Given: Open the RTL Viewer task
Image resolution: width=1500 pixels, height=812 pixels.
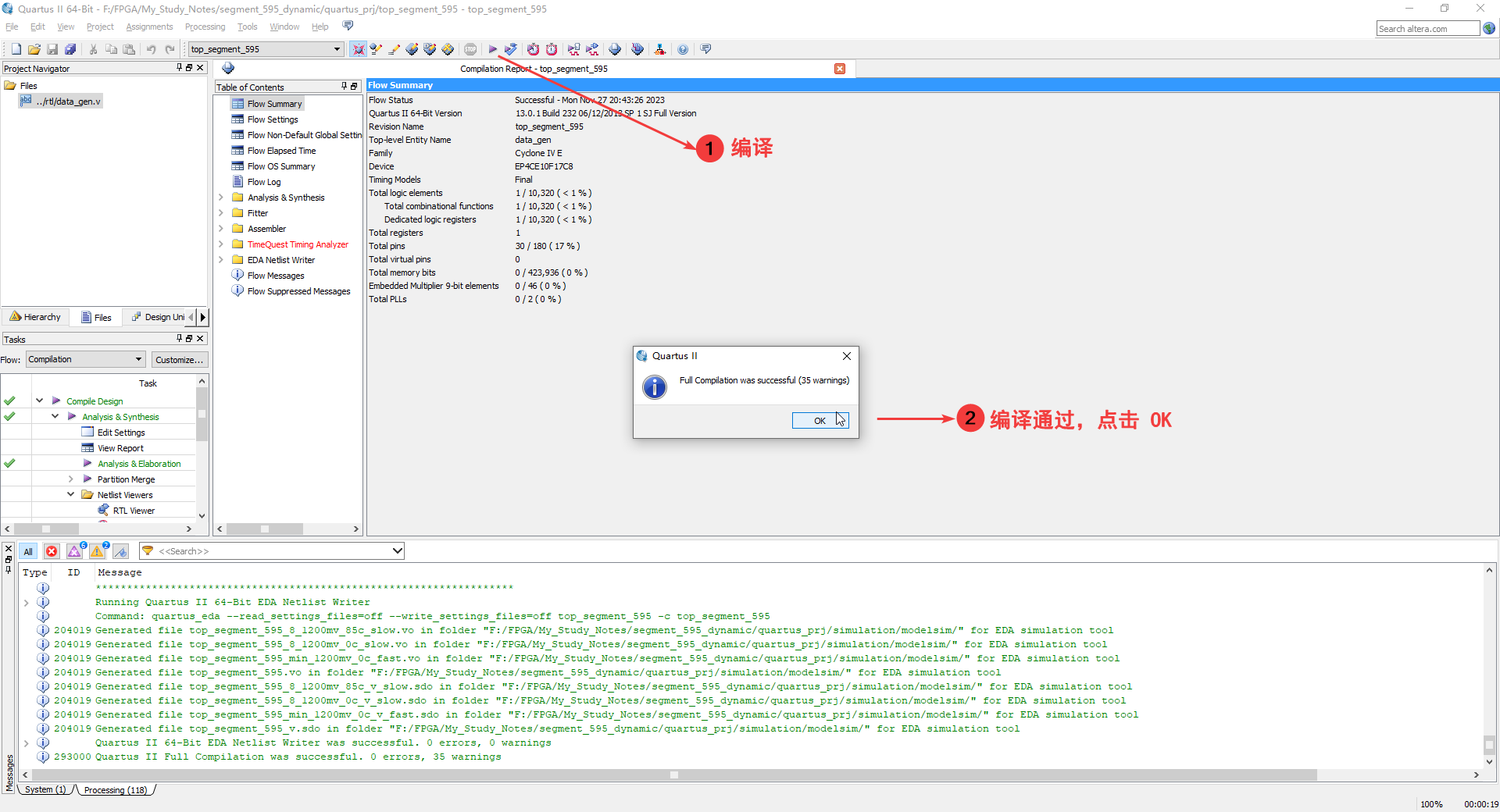Looking at the screenshot, I should [x=134, y=511].
